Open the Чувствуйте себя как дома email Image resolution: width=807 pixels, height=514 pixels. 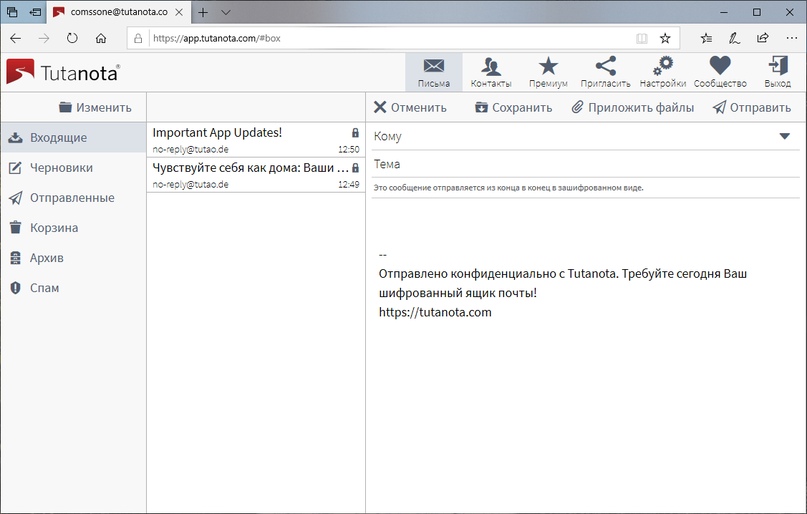coord(256,175)
